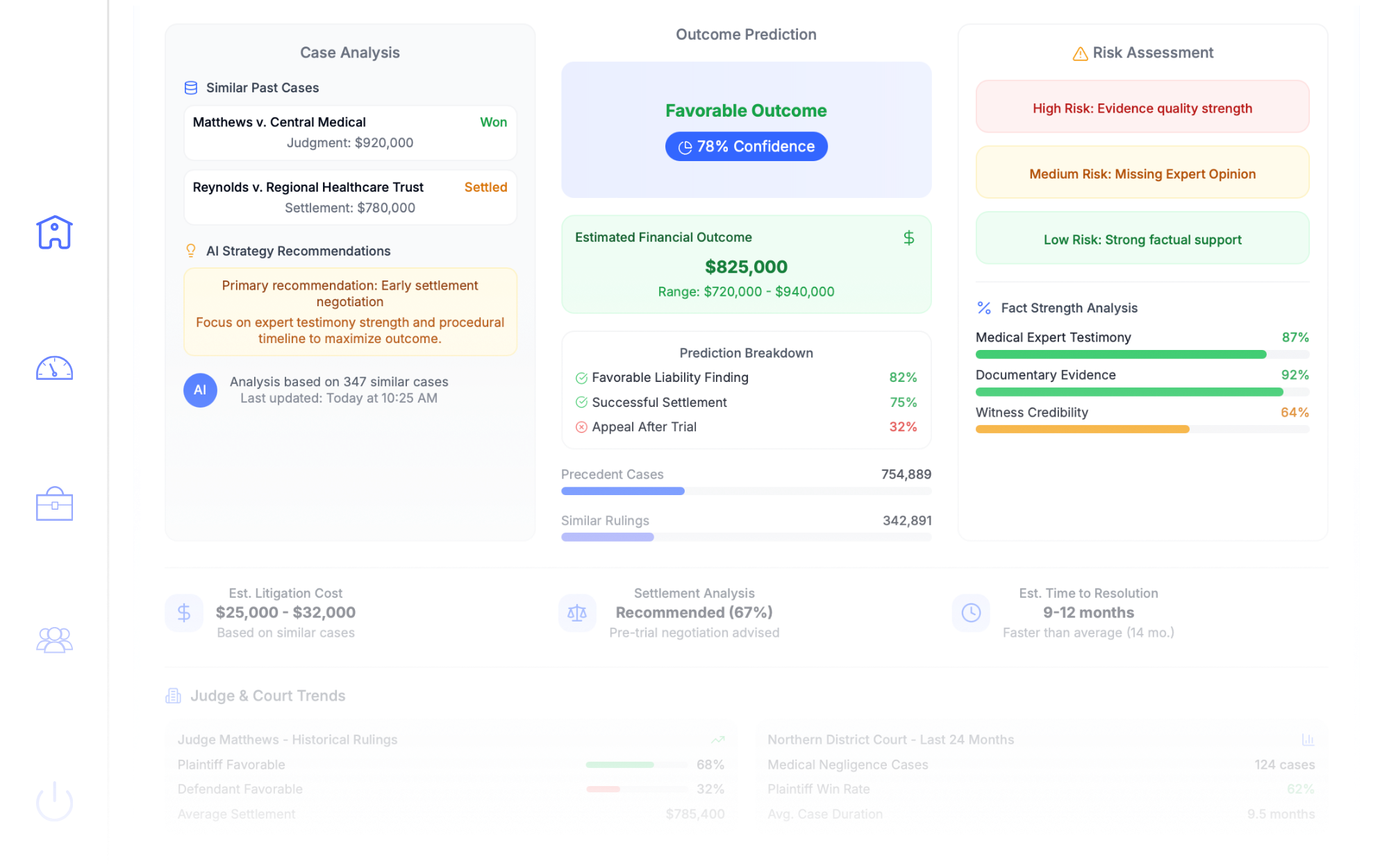Click the 78% Confidence badge
Viewport: 1389px width, 868px height.
(745, 146)
